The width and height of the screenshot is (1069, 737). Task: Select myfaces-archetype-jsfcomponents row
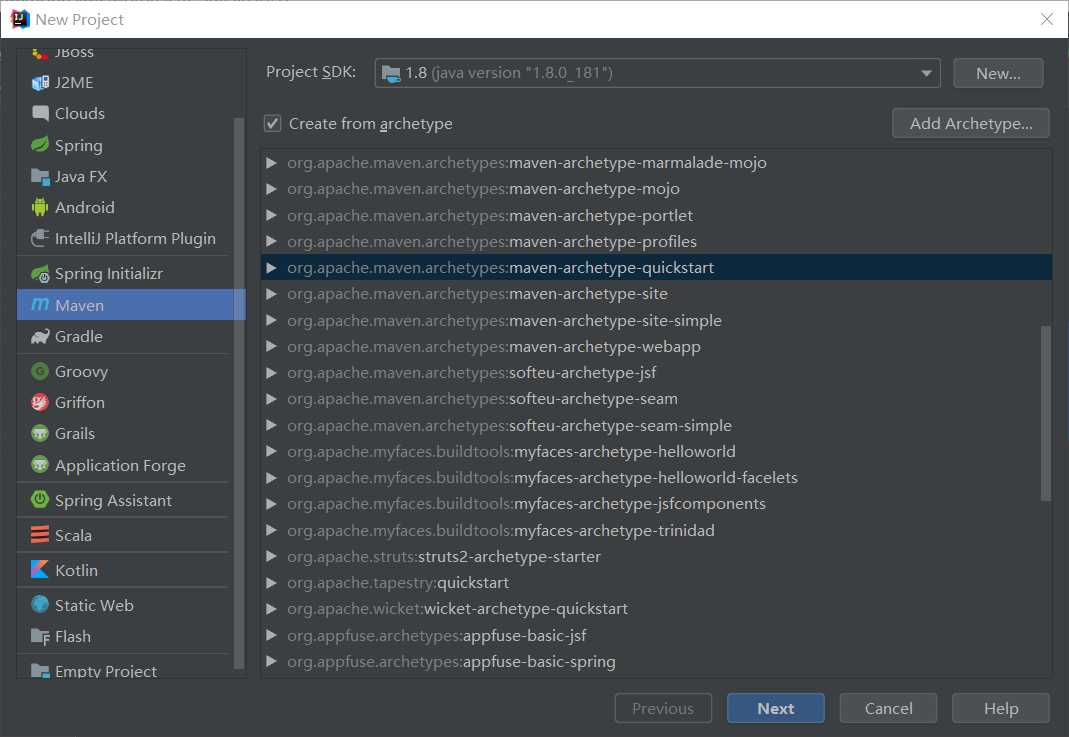tap(656, 504)
